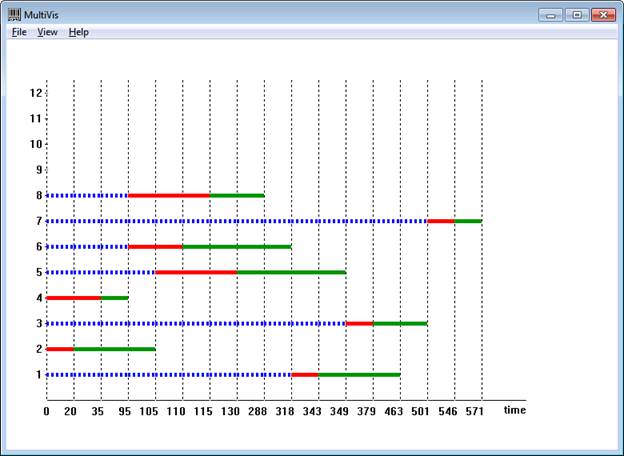Click the green segment on row 4
Screen dimensions: 624x456
tap(115, 298)
